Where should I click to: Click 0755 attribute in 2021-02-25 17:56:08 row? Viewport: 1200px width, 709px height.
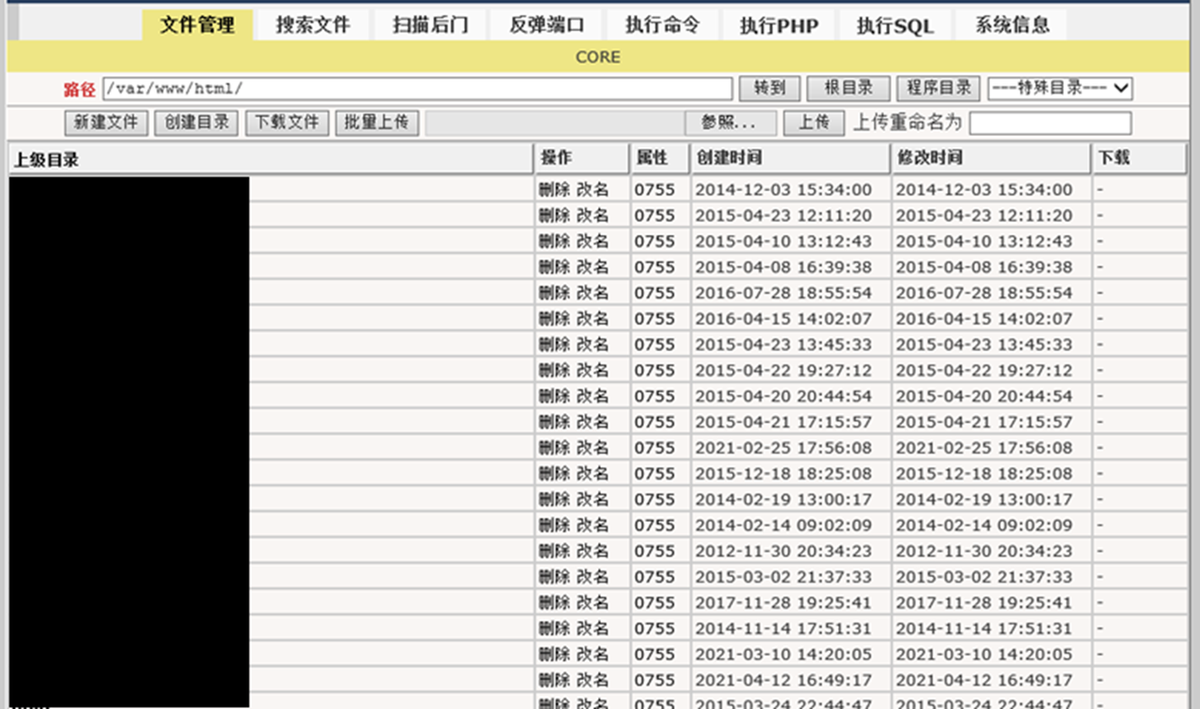(x=655, y=448)
